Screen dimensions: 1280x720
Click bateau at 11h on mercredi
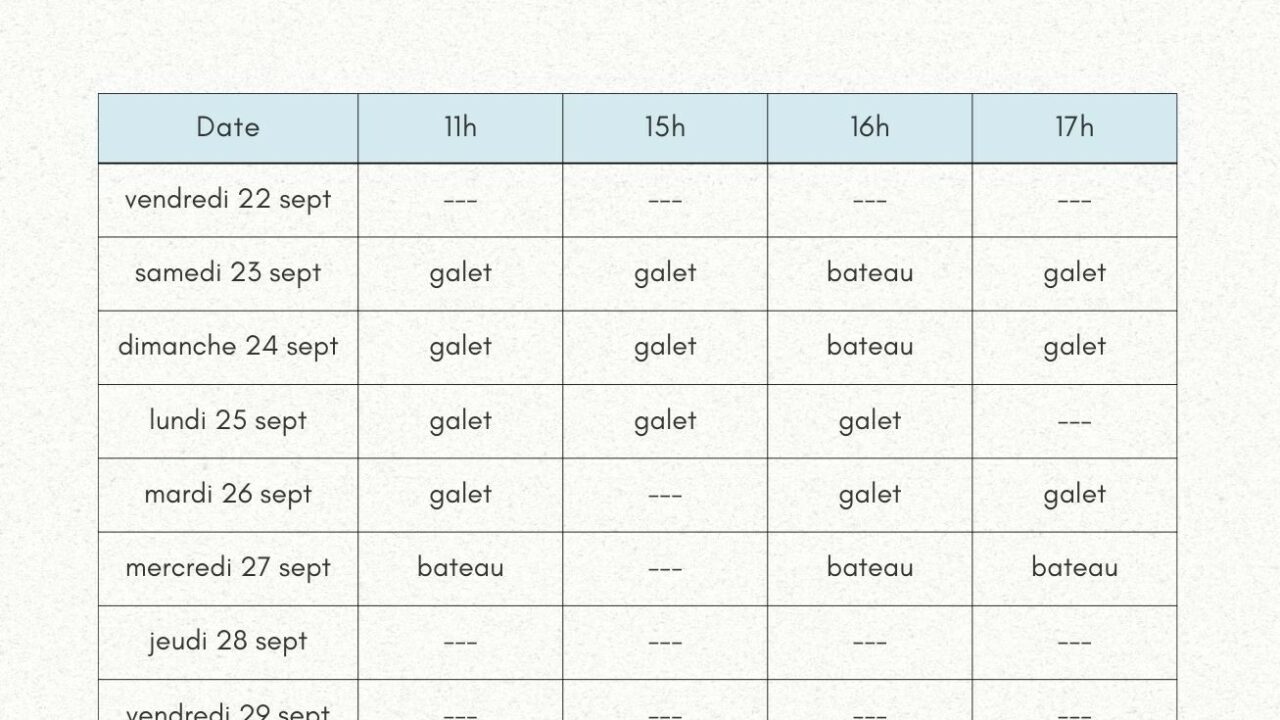(x=460, y=568)
